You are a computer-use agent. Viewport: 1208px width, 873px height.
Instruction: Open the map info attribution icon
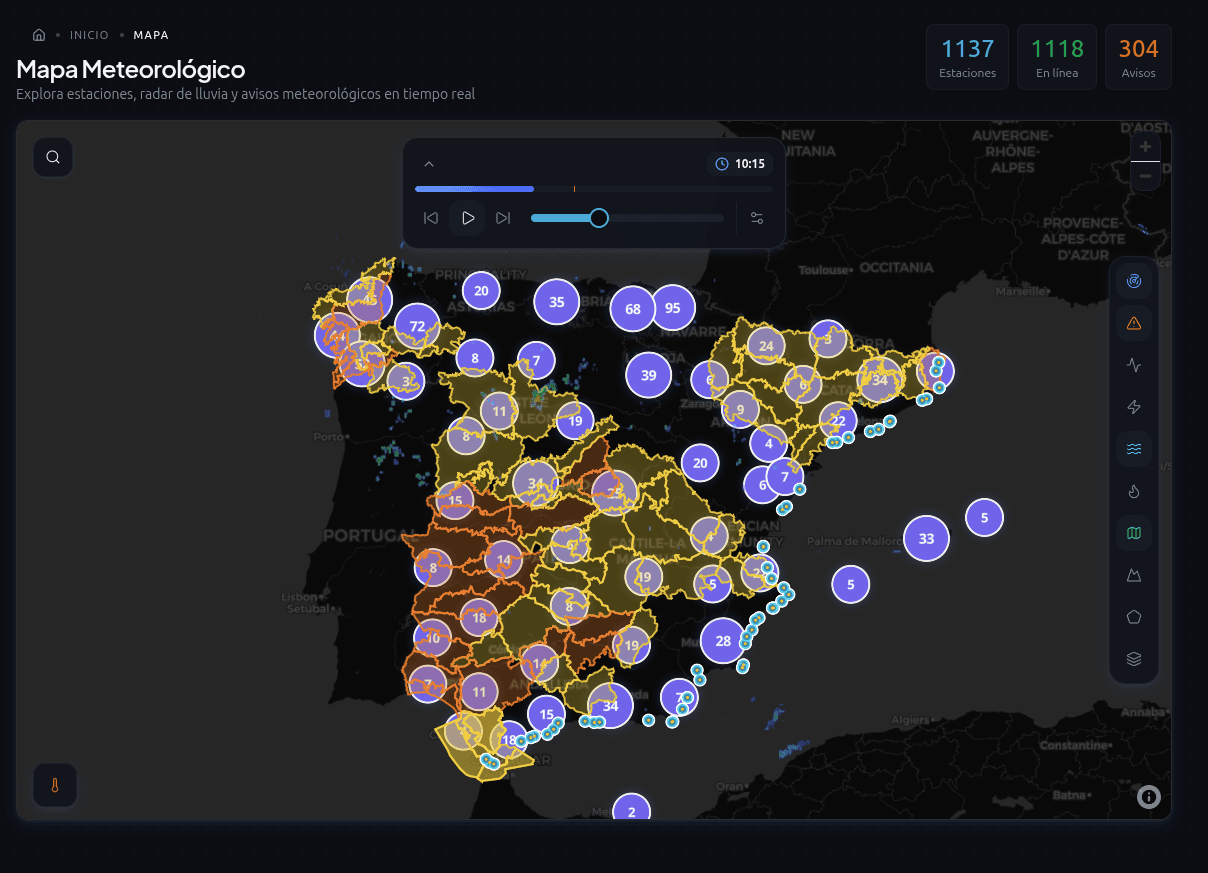tap(1149, 797)
